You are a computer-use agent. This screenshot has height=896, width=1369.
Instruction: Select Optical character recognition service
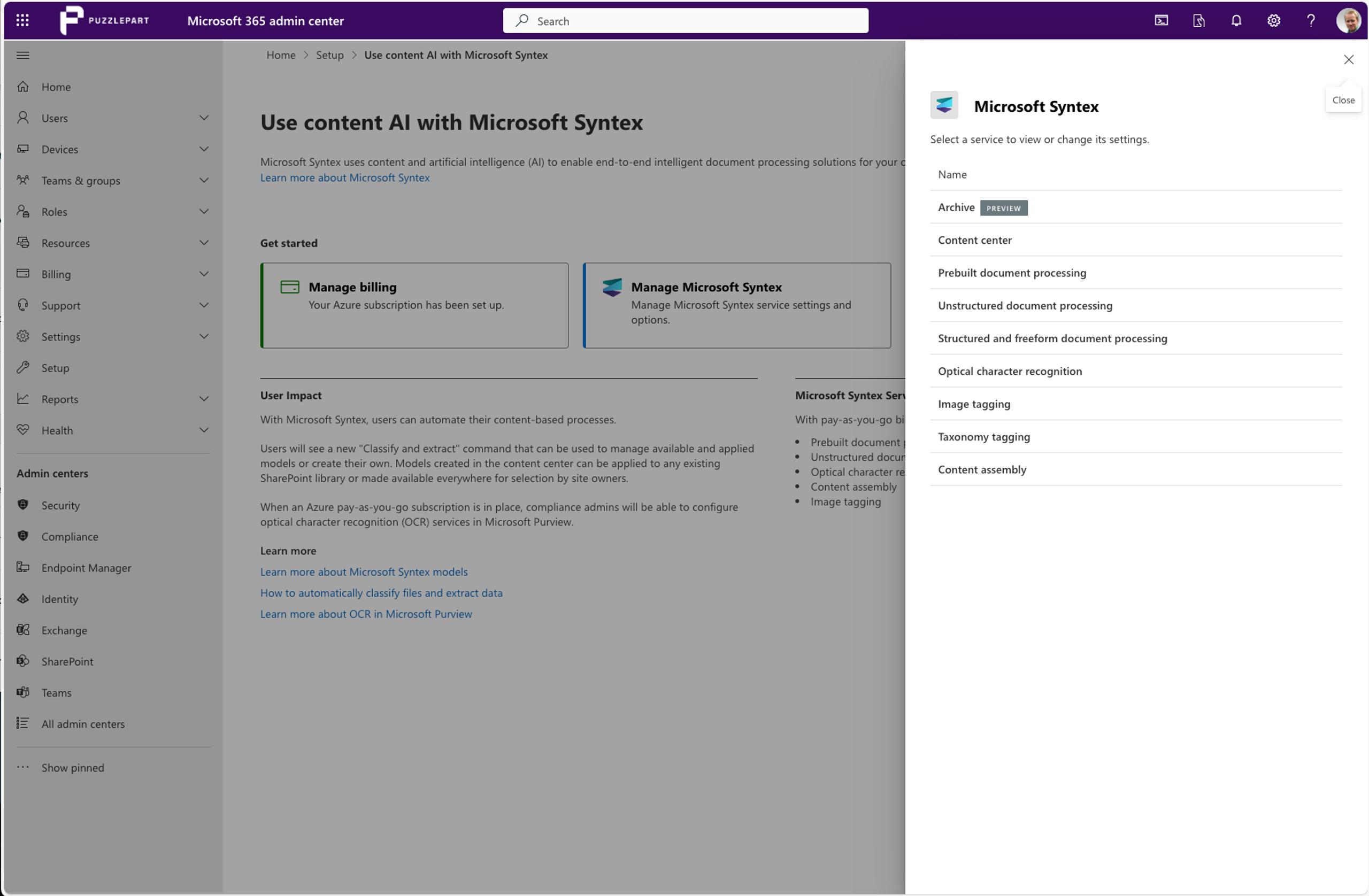coord(1010,371)
